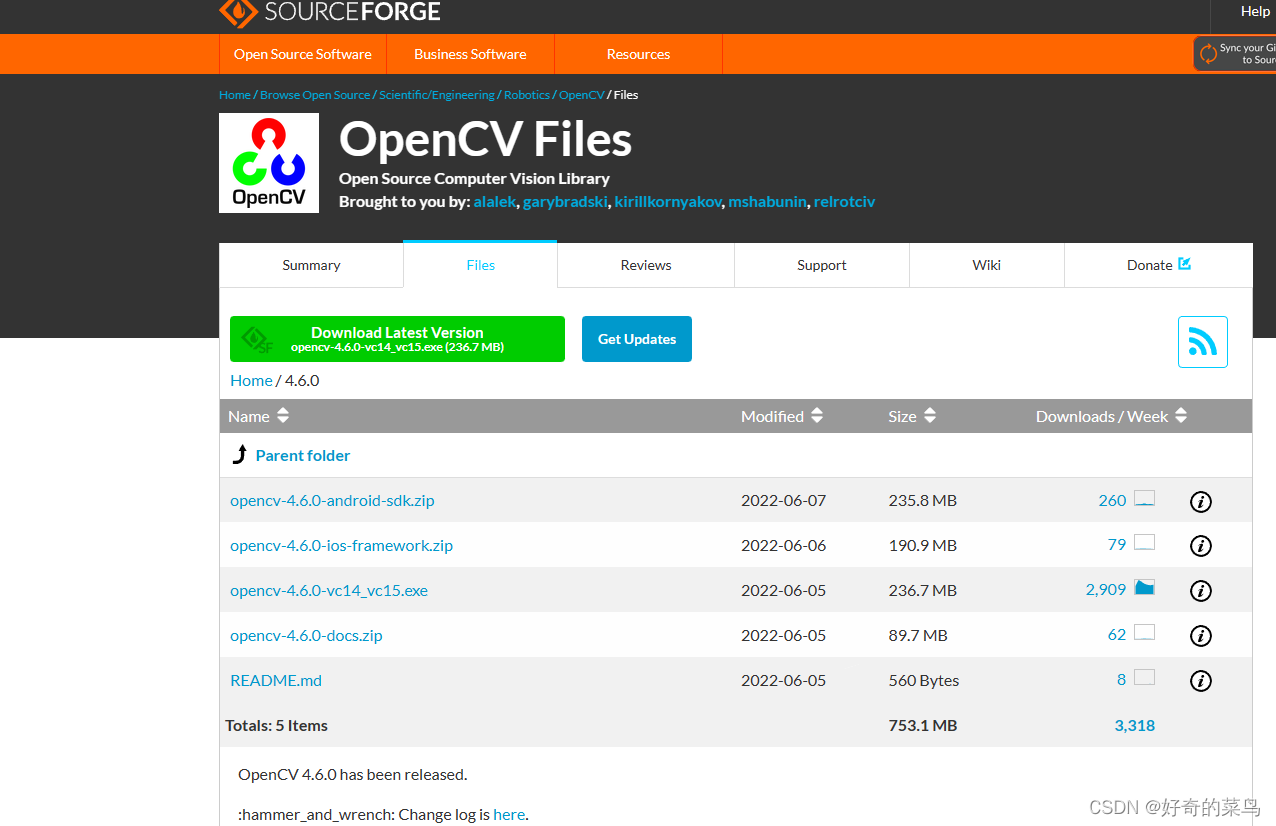Image resolution: width=1276 pixels, height=826 pixels.
Task: Click the blue folder icon beside 2,909 downloads
Action: click(1143, 588)
